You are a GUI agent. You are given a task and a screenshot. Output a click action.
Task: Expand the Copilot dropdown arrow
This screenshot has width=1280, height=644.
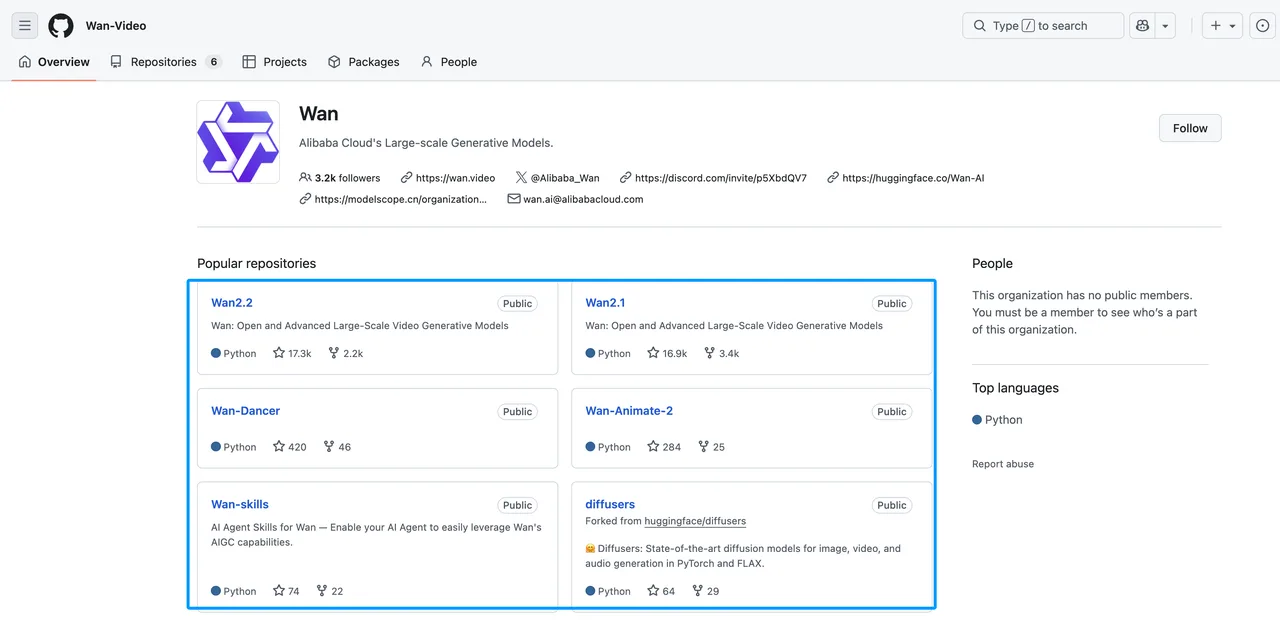click(1165, 26)
